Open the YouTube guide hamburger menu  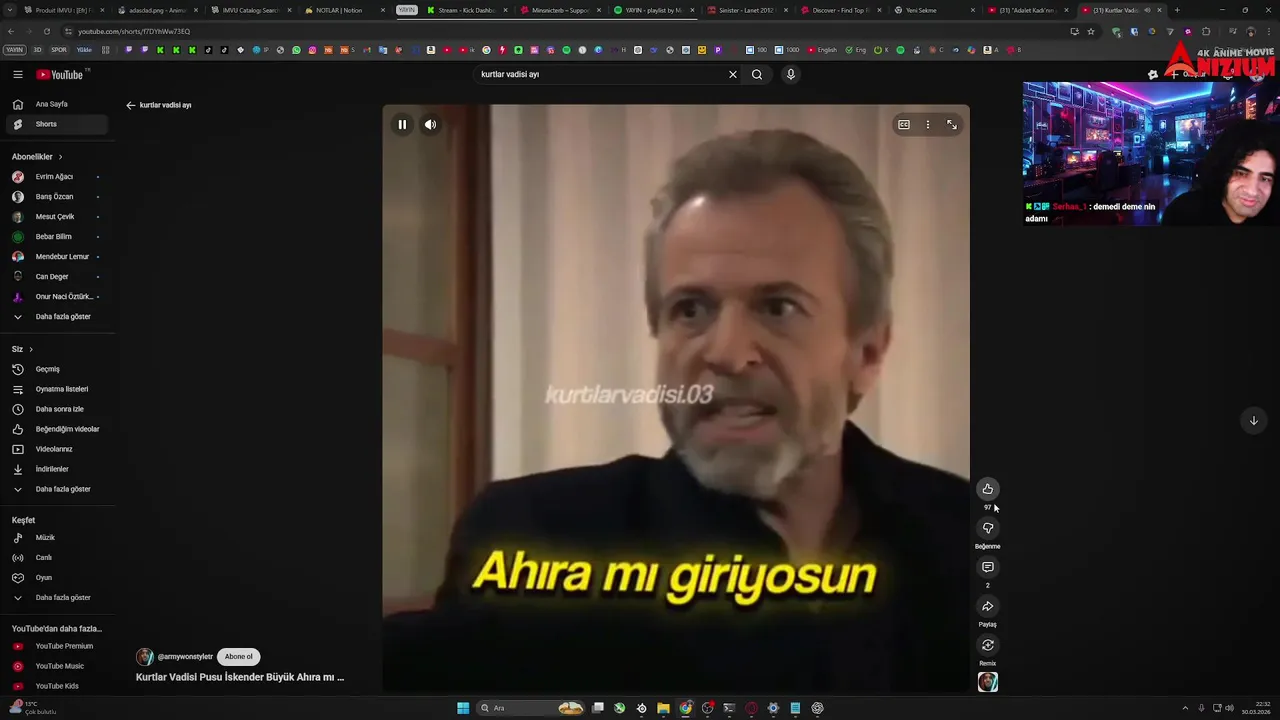18,74
